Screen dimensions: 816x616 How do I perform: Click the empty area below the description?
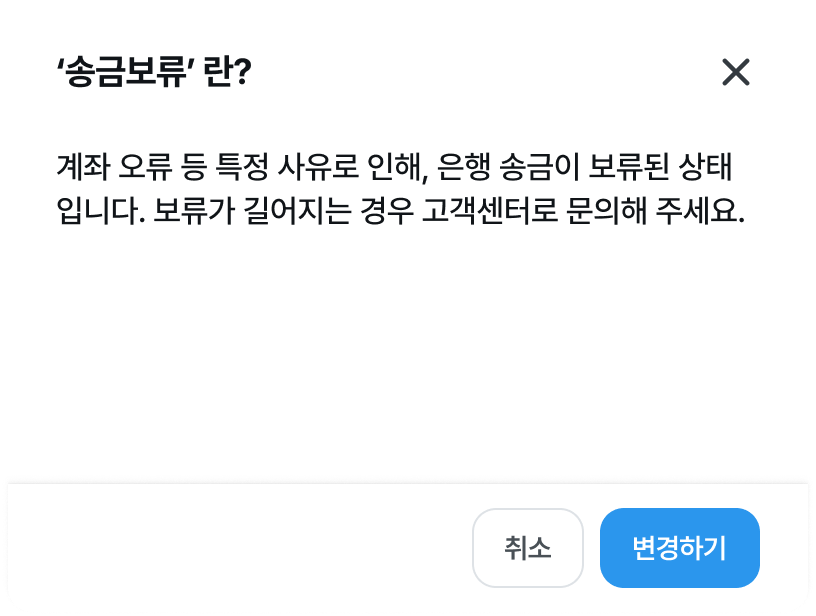(403, 350)
